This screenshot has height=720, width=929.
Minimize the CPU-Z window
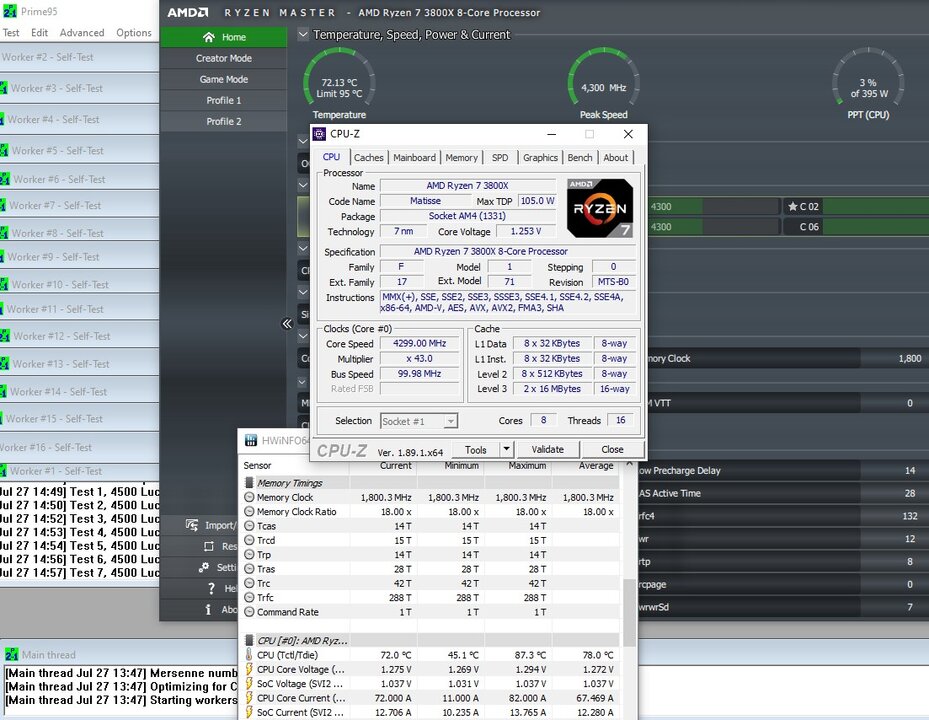tap(552, 134)
